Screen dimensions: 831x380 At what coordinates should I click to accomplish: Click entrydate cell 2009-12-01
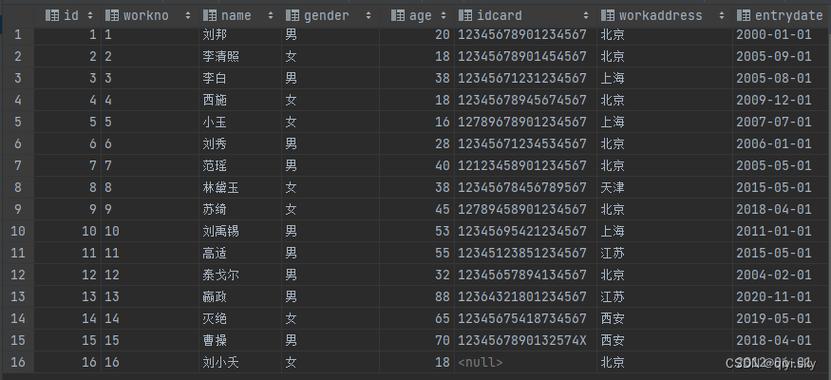coord(774,100)
